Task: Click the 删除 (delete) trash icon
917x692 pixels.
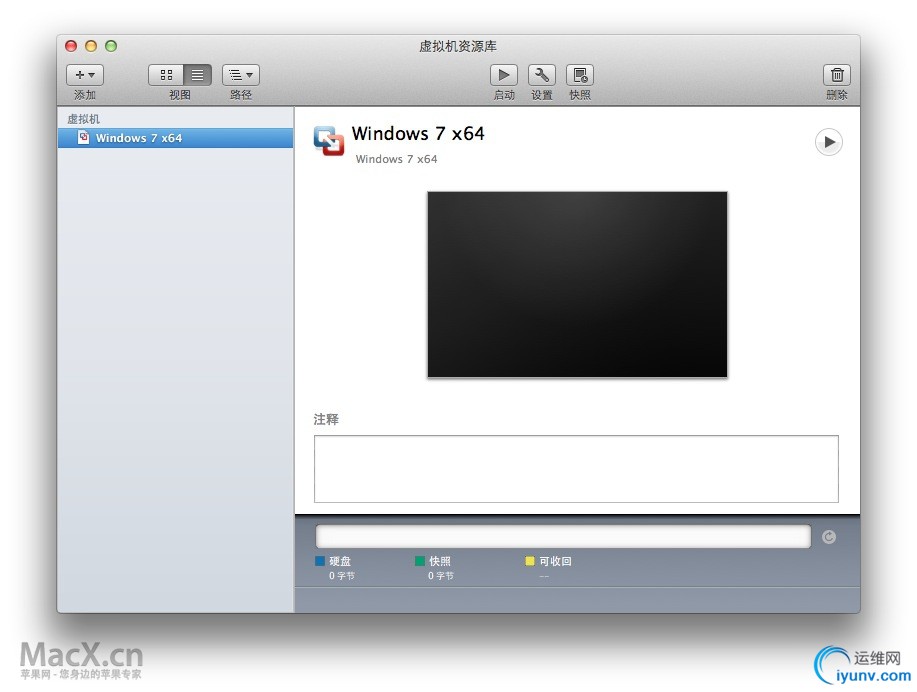Action: 837,75
